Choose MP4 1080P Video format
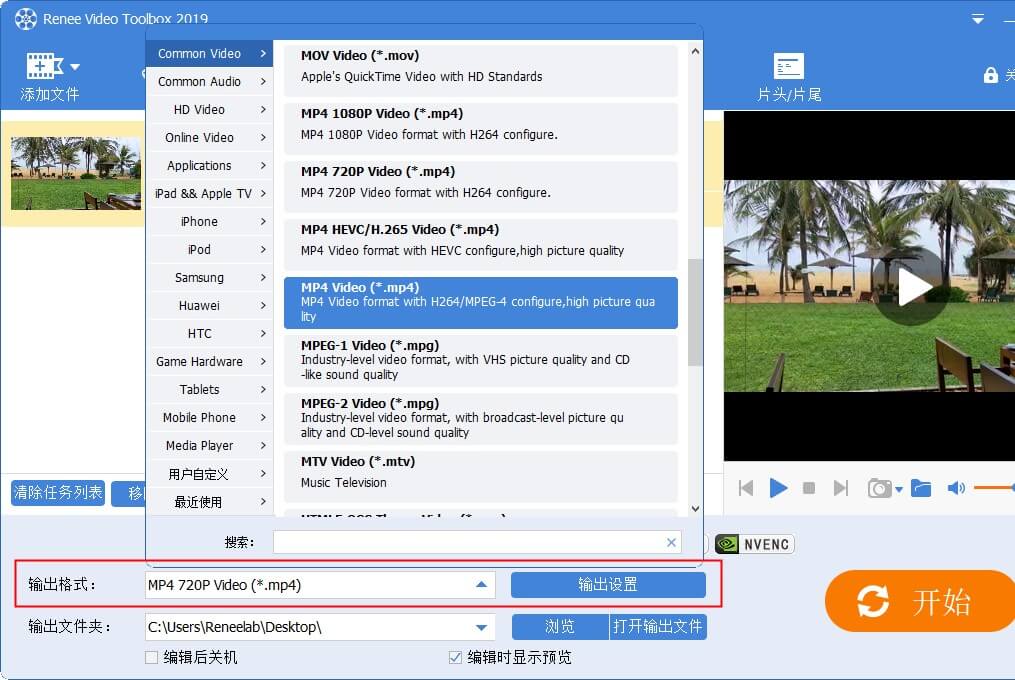 click(x=481, y=128)
